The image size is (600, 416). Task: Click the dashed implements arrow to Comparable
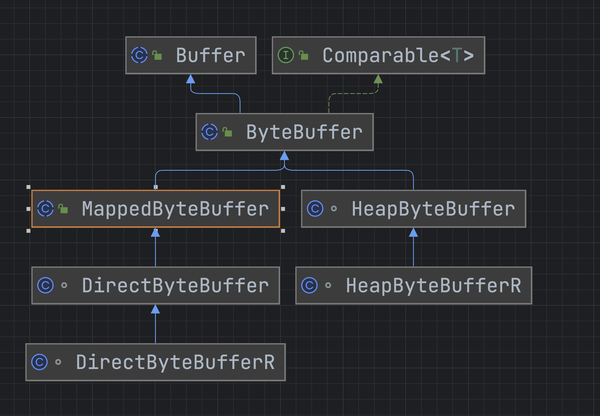354,93
